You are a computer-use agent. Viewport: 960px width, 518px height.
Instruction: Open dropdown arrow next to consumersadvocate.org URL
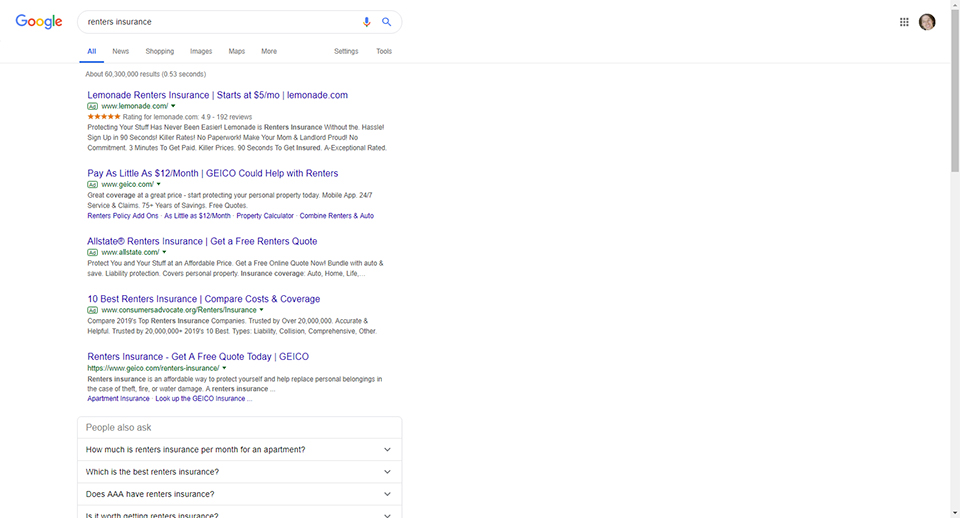(261, 310)
